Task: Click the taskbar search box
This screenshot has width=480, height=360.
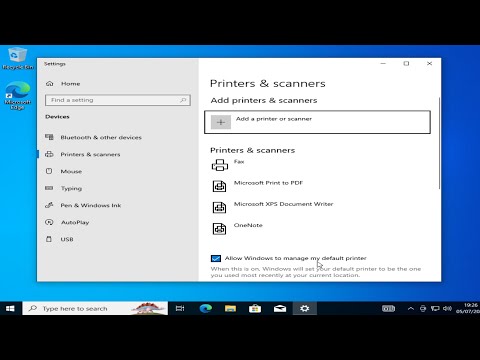Action: click(x=95, y=309)
